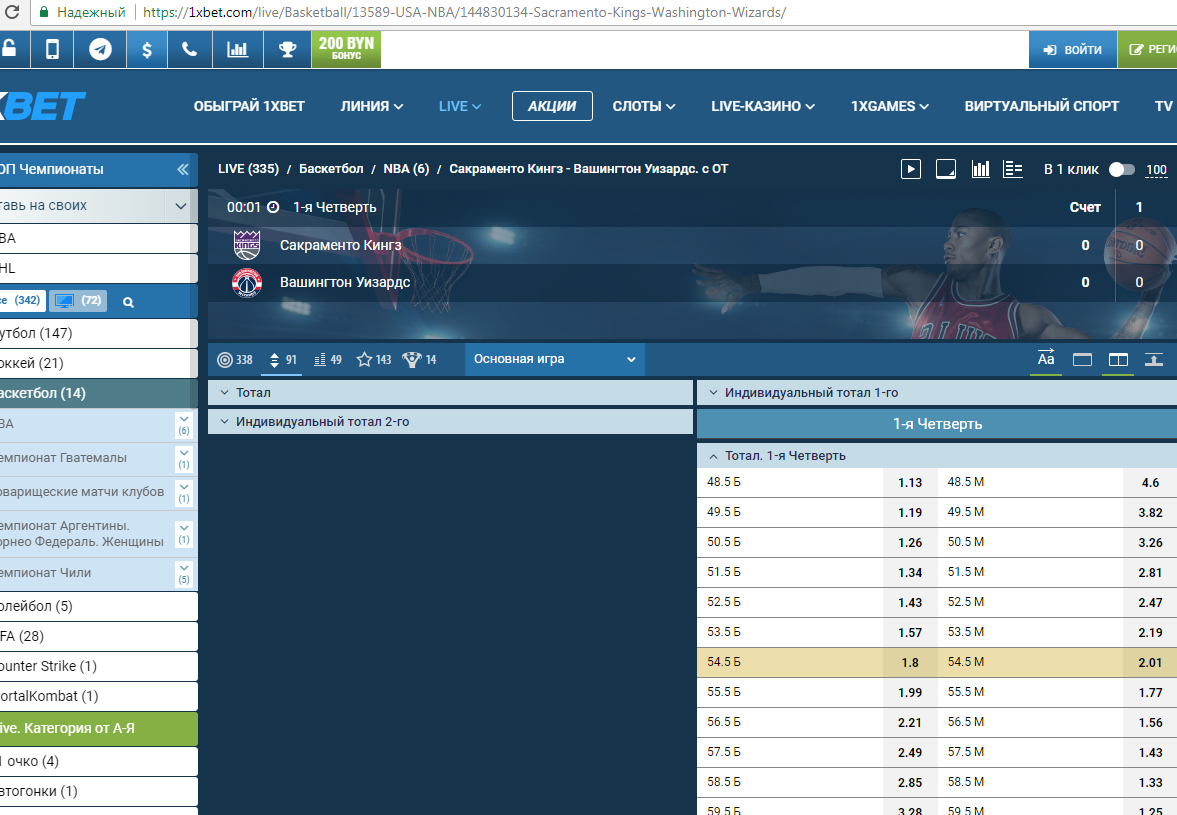
Task: Edit the one-click stake value 100
Action: (1156, 170)
